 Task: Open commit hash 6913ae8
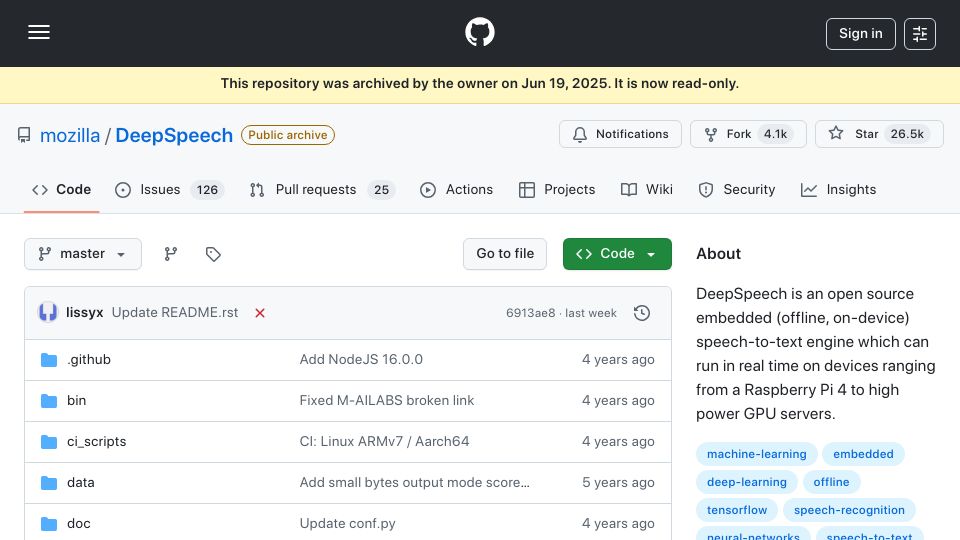pyautogui.click(x=530, y=313)
